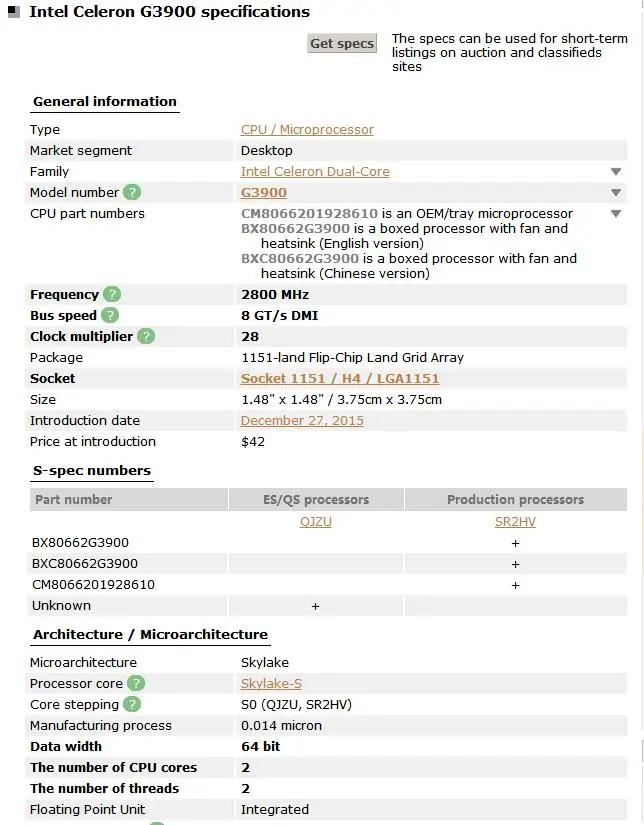Follow the Skylake-S processor core link
Image resolution: width=644 pixels, height=825 pixels.
coord(271,683)
